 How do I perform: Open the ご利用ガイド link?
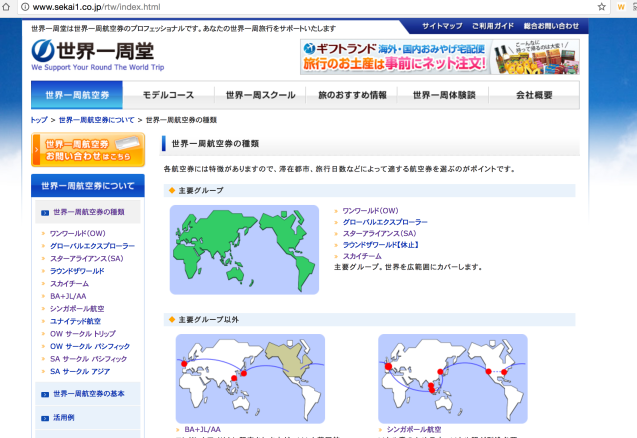[x=493, y=26]
